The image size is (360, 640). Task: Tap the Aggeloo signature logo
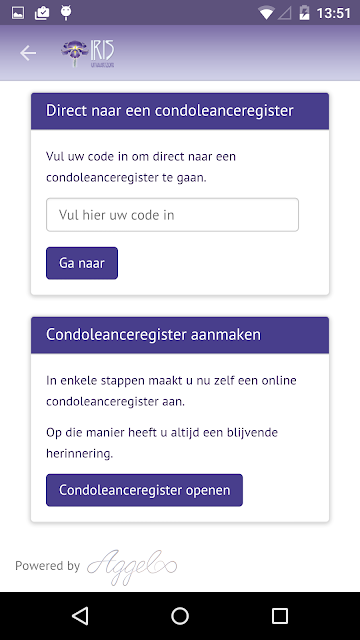coord(132,567)
